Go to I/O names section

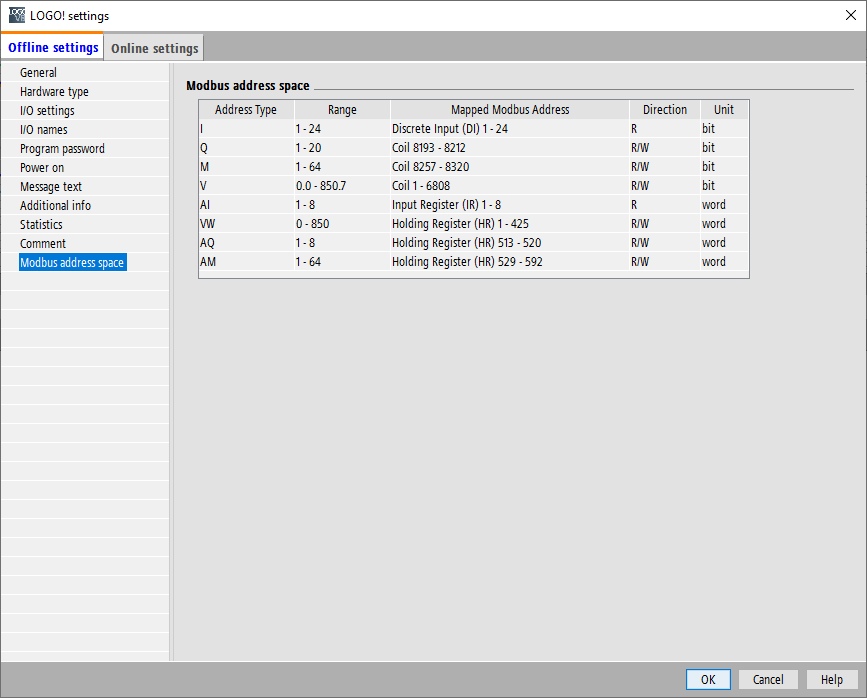pyautogui.click(x=44, y=129)
